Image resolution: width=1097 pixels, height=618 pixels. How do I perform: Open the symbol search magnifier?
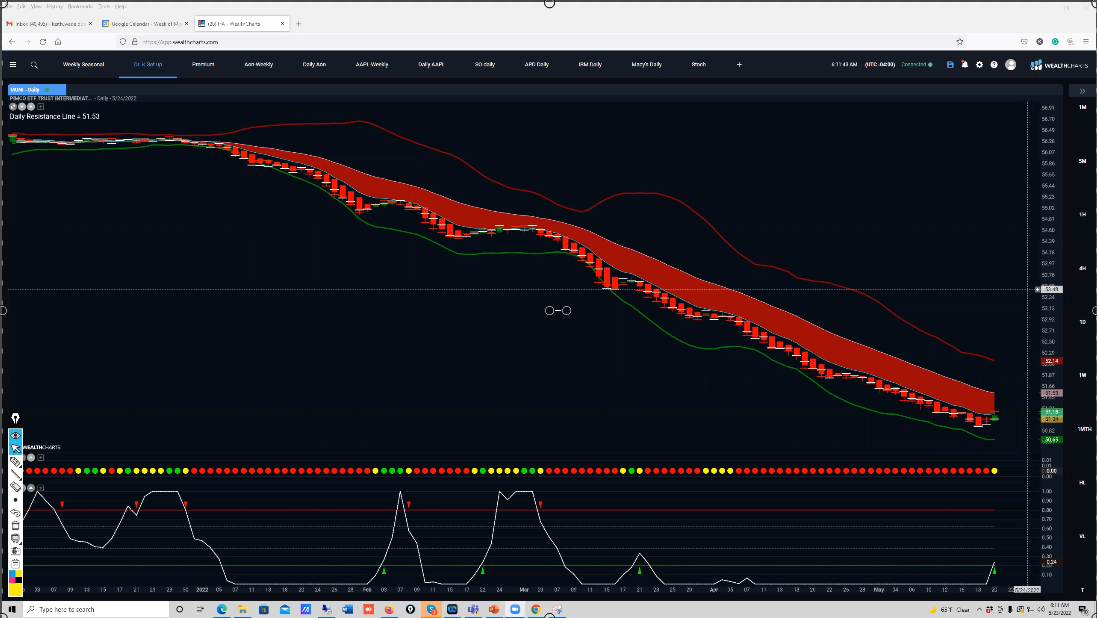pyautogui.click(x=34, y=64)
